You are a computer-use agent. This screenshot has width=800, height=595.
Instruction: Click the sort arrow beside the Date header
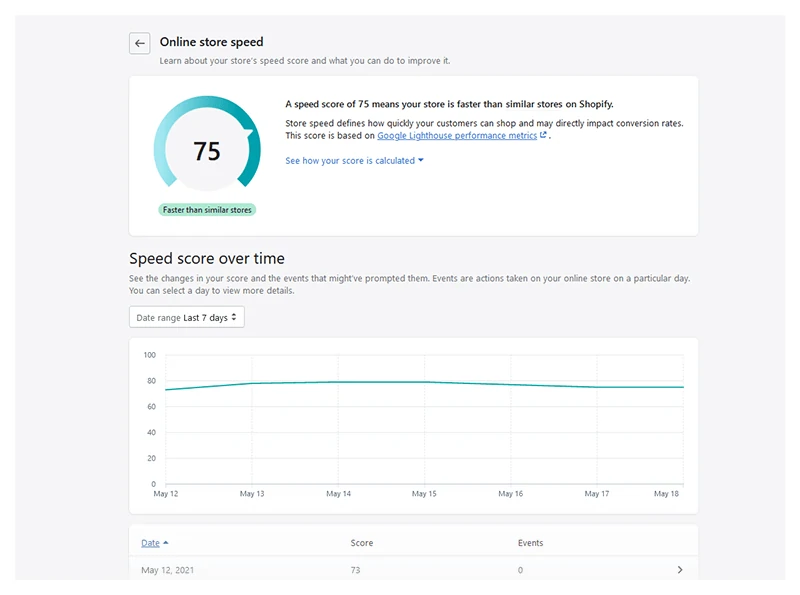166,543
